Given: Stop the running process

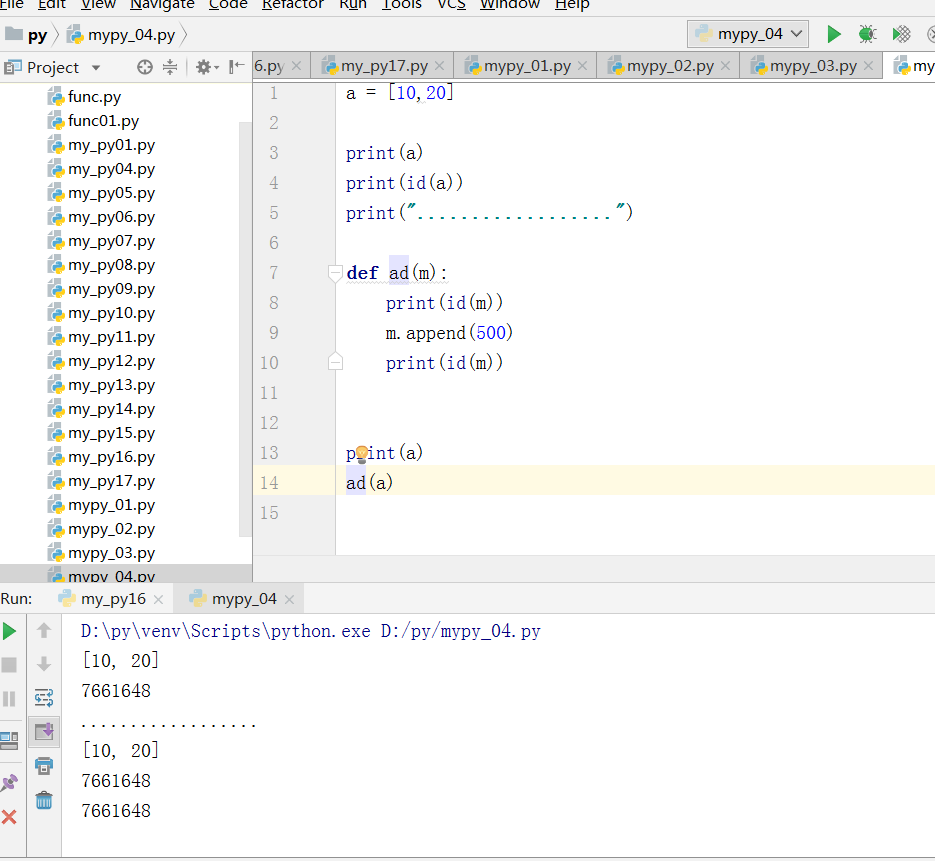Looking at the screenshot, I should click(9, 664).
